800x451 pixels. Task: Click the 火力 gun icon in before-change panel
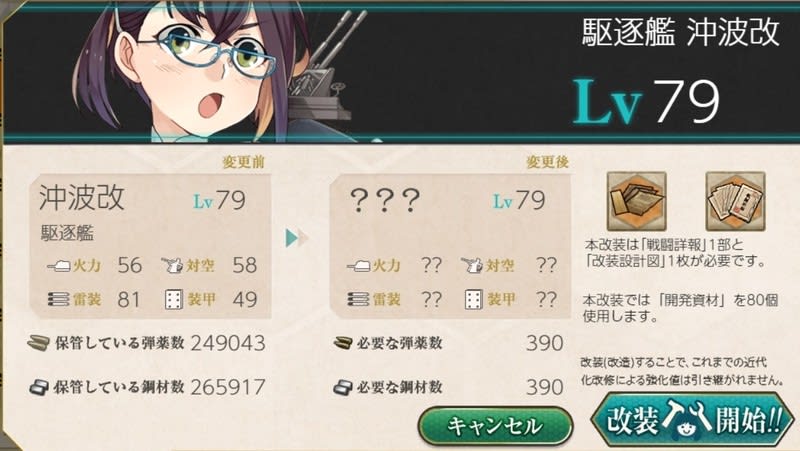(x=58, y=266)
